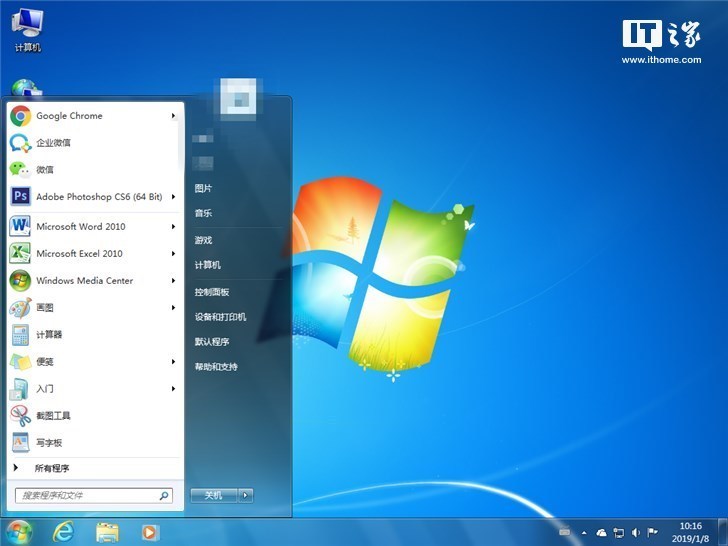Screen dimensions: 728x546
Task: Show 所有程序 all programs list
Action: tap(52, 468)
